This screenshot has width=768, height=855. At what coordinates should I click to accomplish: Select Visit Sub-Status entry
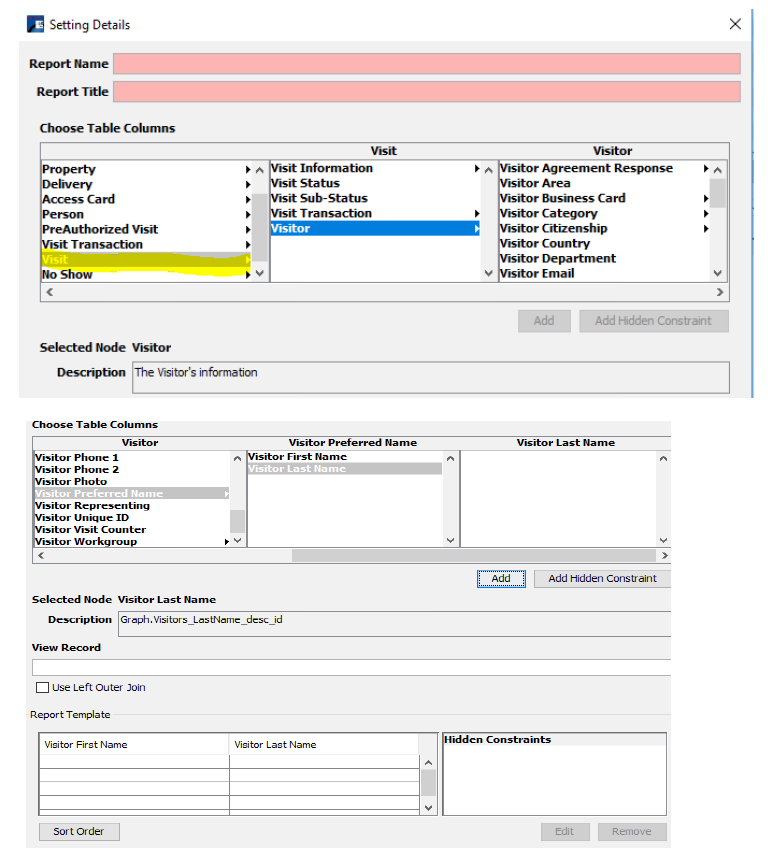coord(320,198)
